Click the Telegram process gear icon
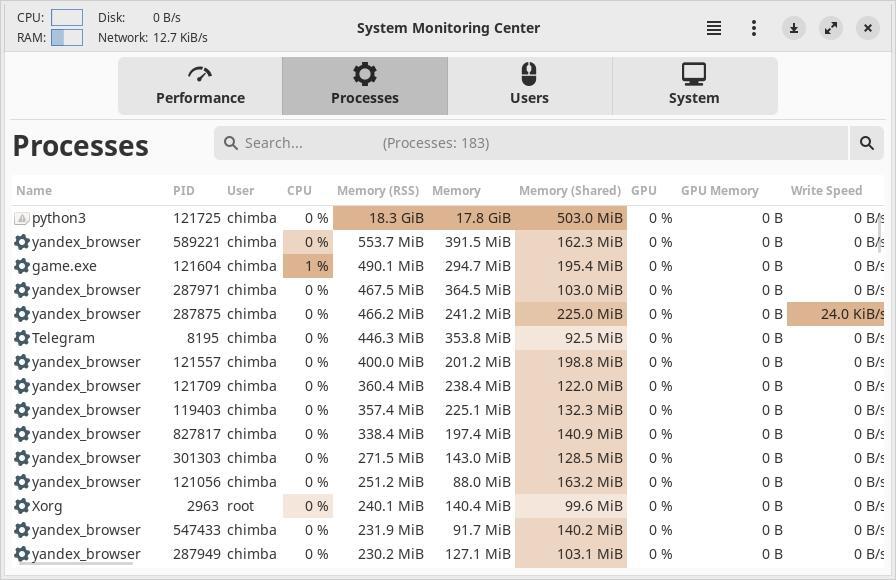The width and height of the screenshot is (896, 580). coord(22,338)
